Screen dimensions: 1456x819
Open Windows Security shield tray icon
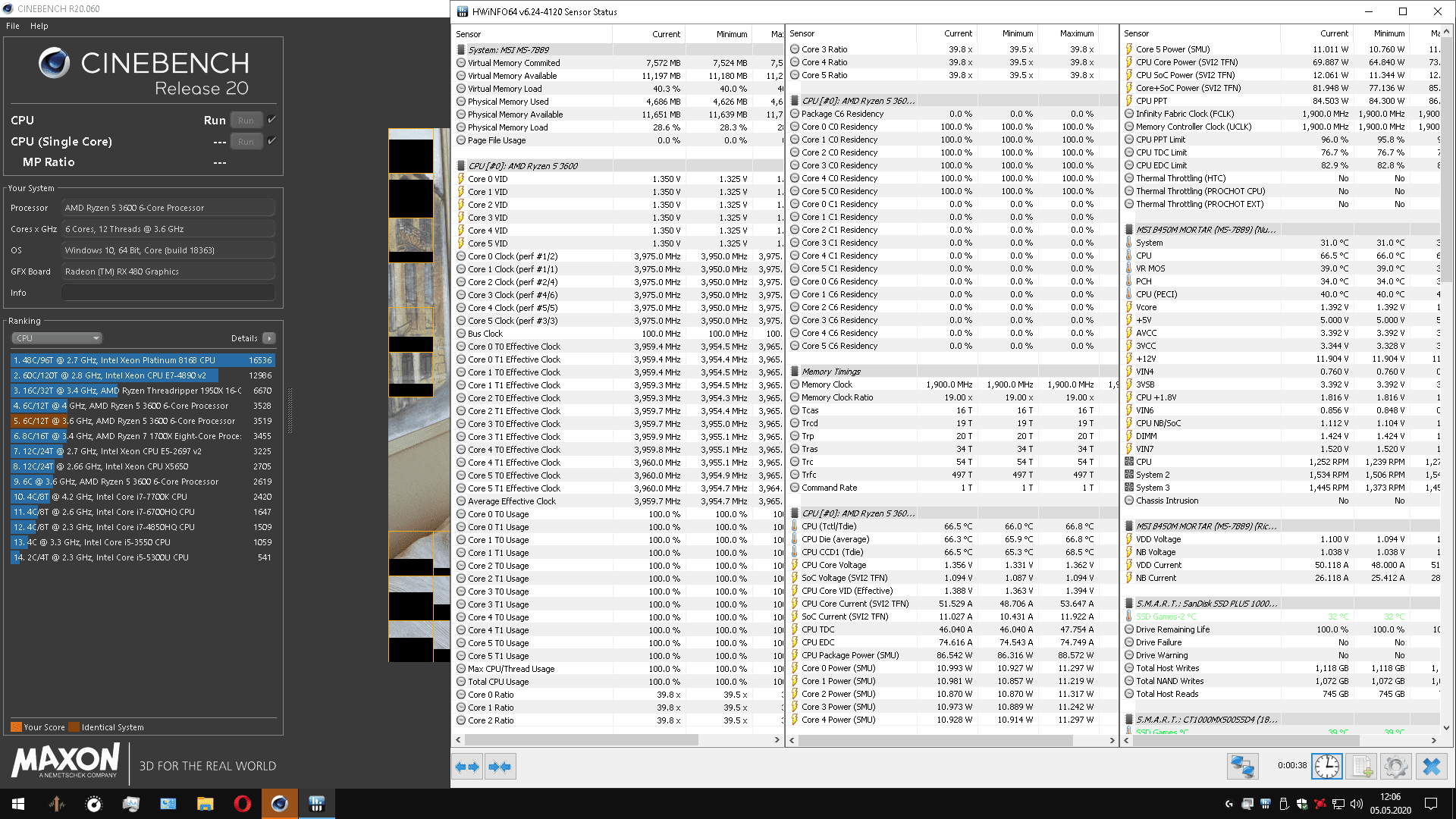[1302, 804]
